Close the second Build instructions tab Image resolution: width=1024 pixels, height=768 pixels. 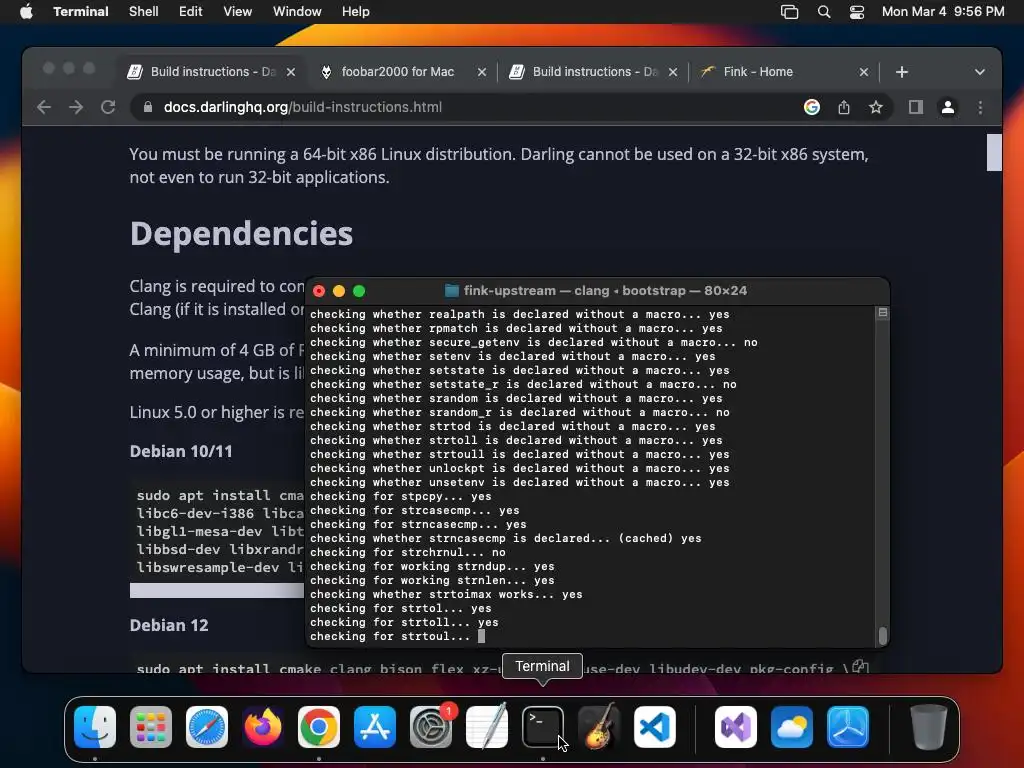(673, 72)
